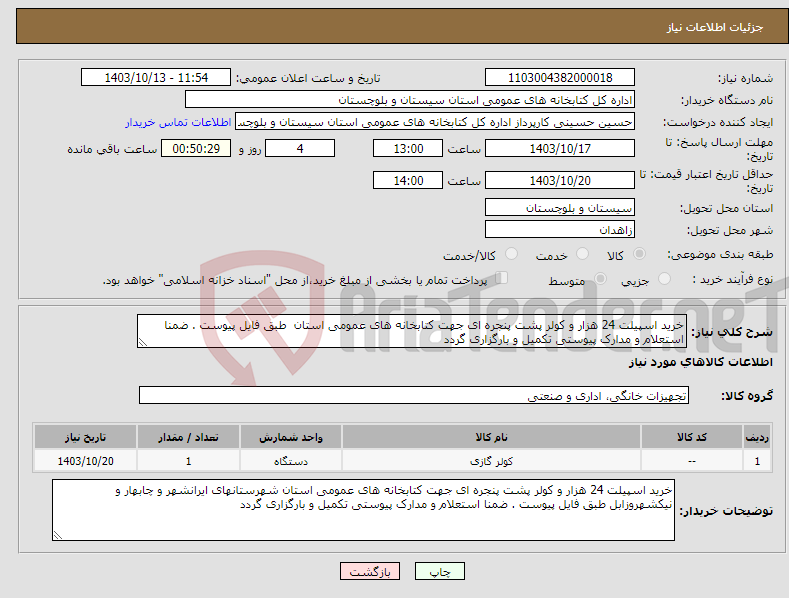Click the response deadline date 1403/10/17
Image resolution: width=789 pixels, height=598 pixels.
(560, 148)
